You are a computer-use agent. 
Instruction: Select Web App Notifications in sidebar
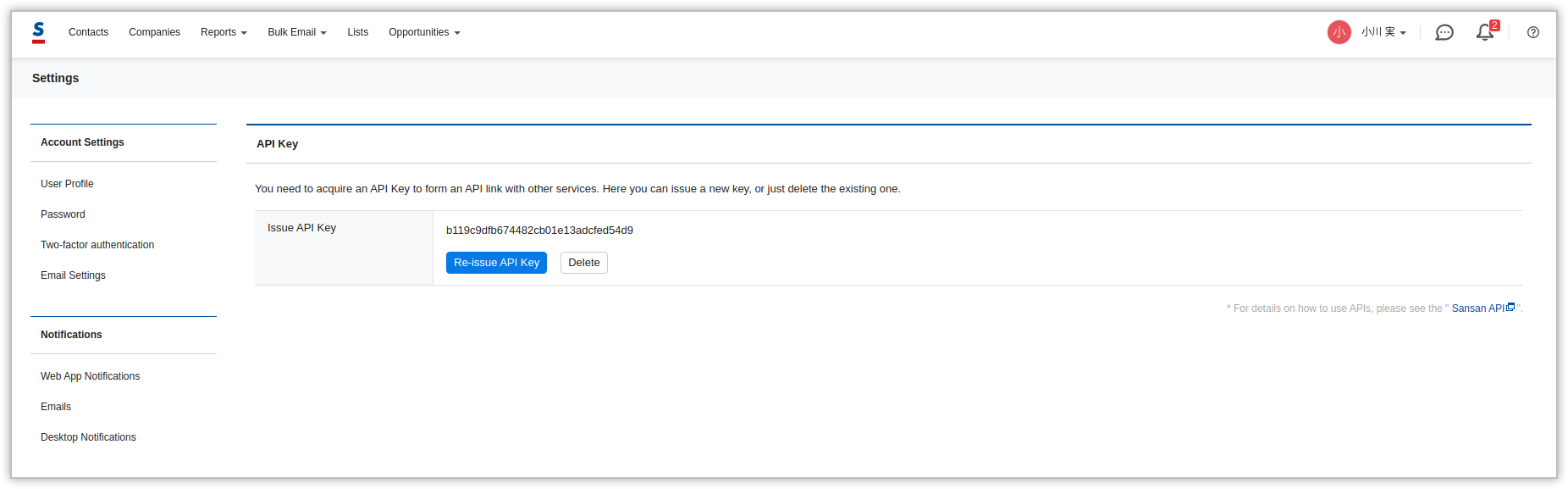[x=90, y=376]
